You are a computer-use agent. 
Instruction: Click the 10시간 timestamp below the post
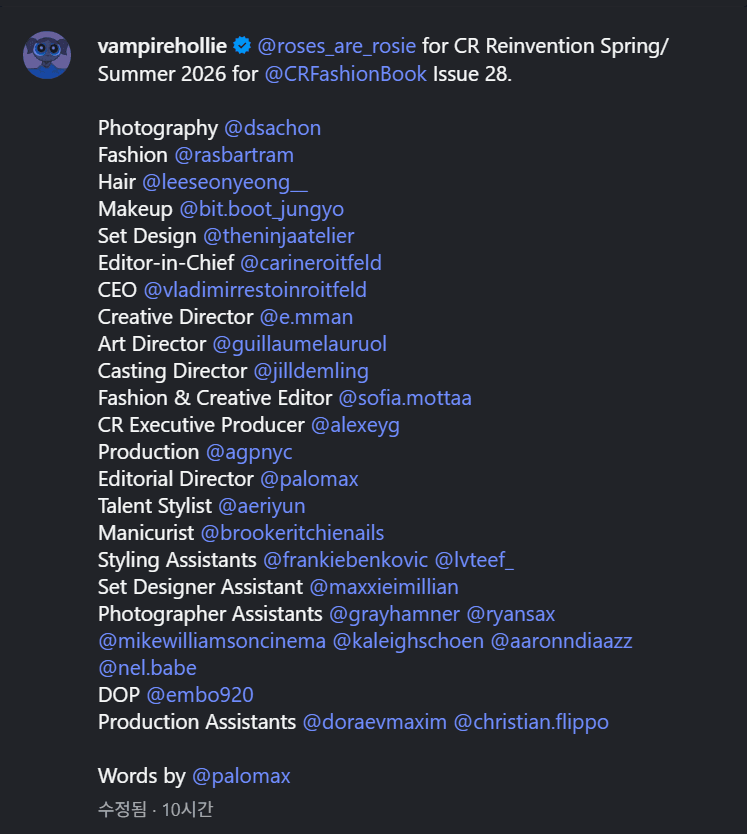pos(190,809)
